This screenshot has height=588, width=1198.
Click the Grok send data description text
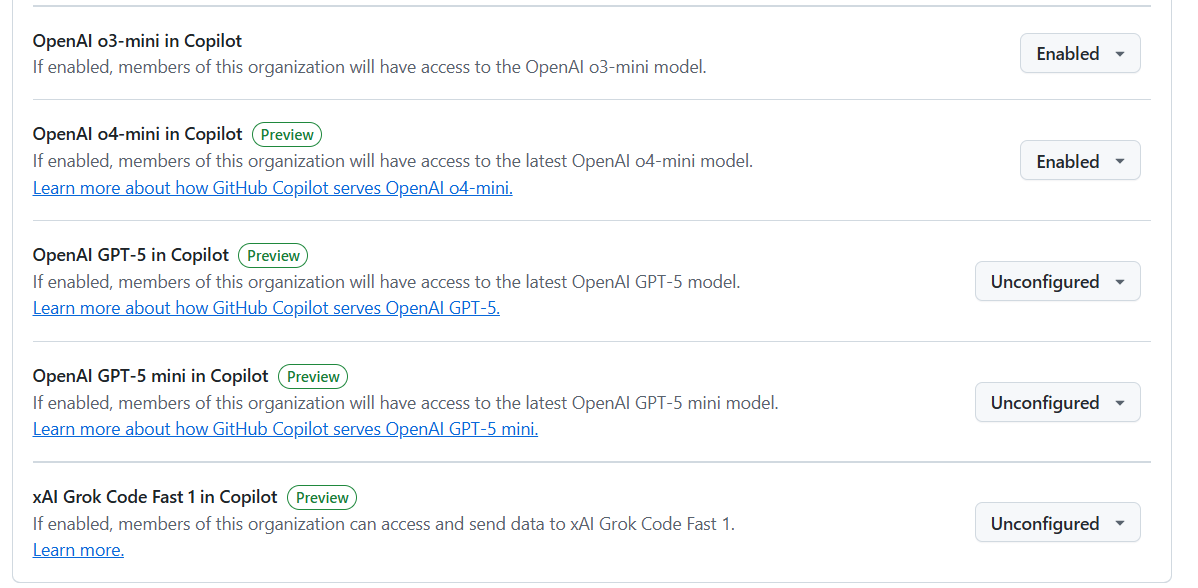tap(384, 524)
